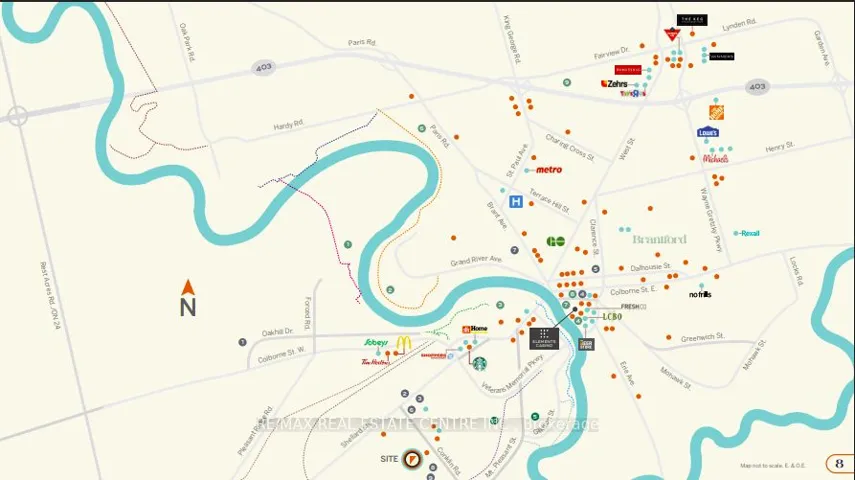Click the Elements Casino logo

click(544, 338)
